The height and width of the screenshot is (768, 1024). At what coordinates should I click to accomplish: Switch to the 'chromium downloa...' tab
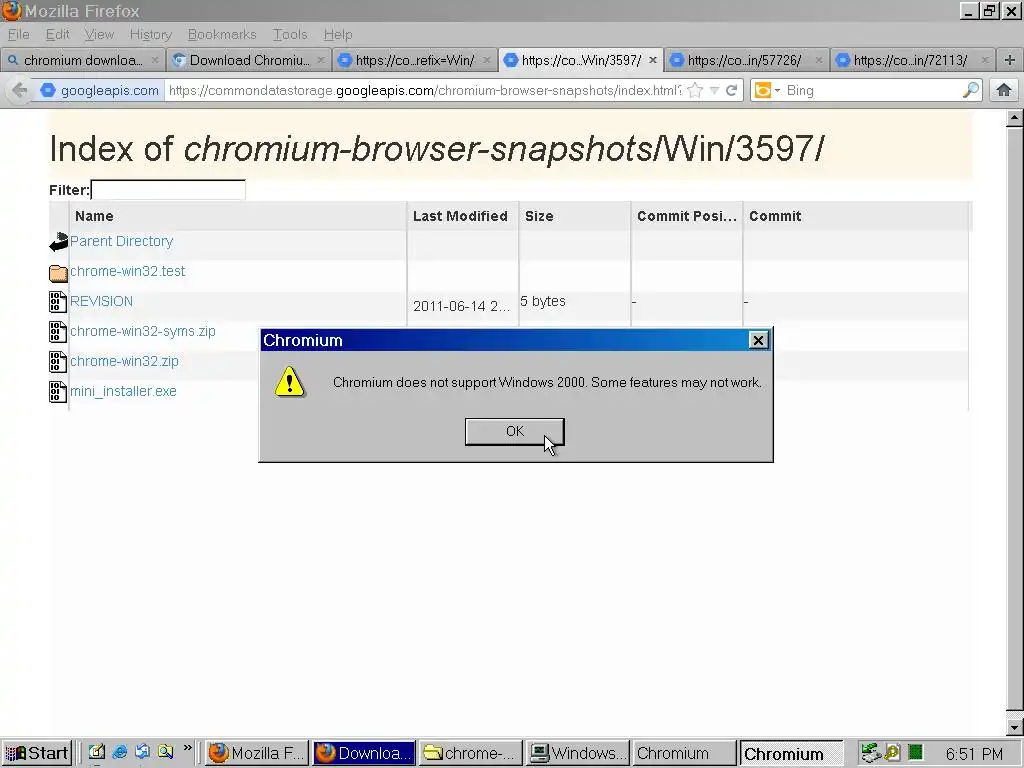(83, 60)
